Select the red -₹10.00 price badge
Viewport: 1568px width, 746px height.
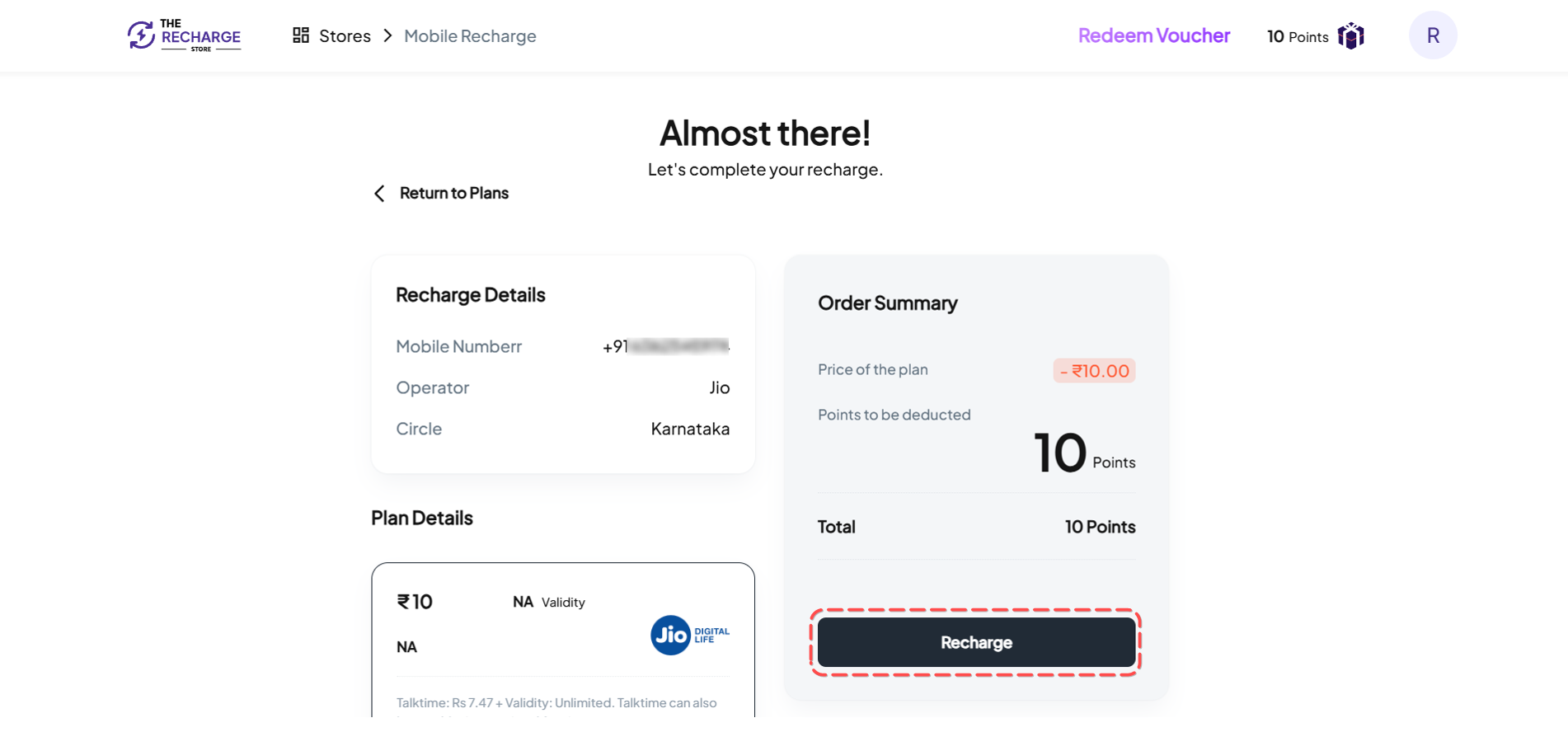point(1094,371)
